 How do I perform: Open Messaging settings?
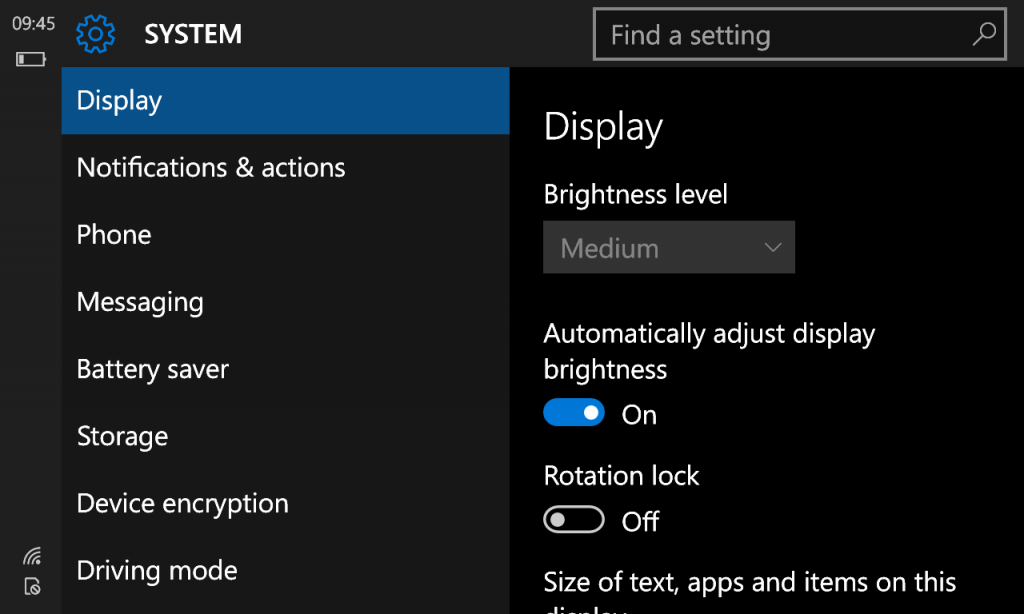285,302
